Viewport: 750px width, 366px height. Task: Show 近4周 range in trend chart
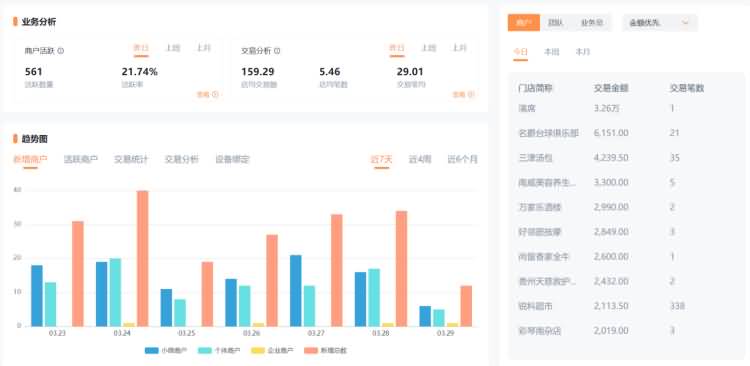pos(419,159)
